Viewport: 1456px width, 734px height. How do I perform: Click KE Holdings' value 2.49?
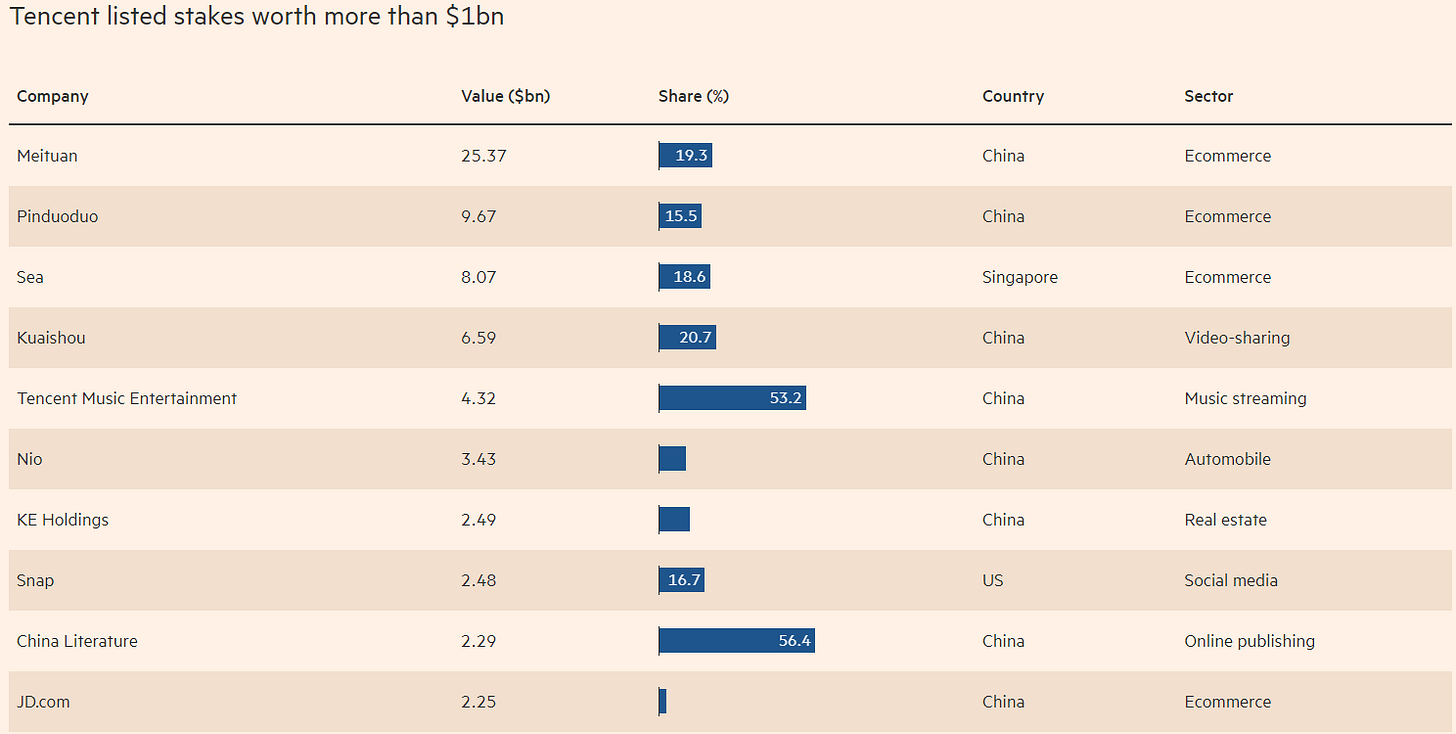[478, 520]
